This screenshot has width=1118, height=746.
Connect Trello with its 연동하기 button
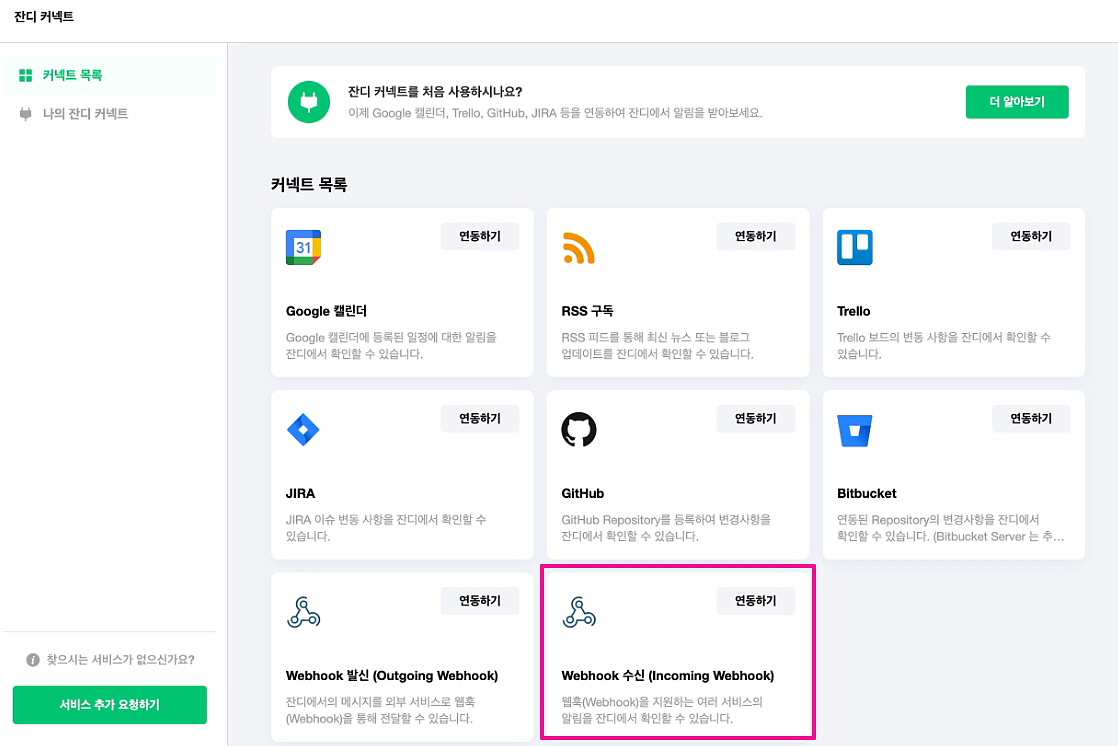click(x=1031, y=236)
